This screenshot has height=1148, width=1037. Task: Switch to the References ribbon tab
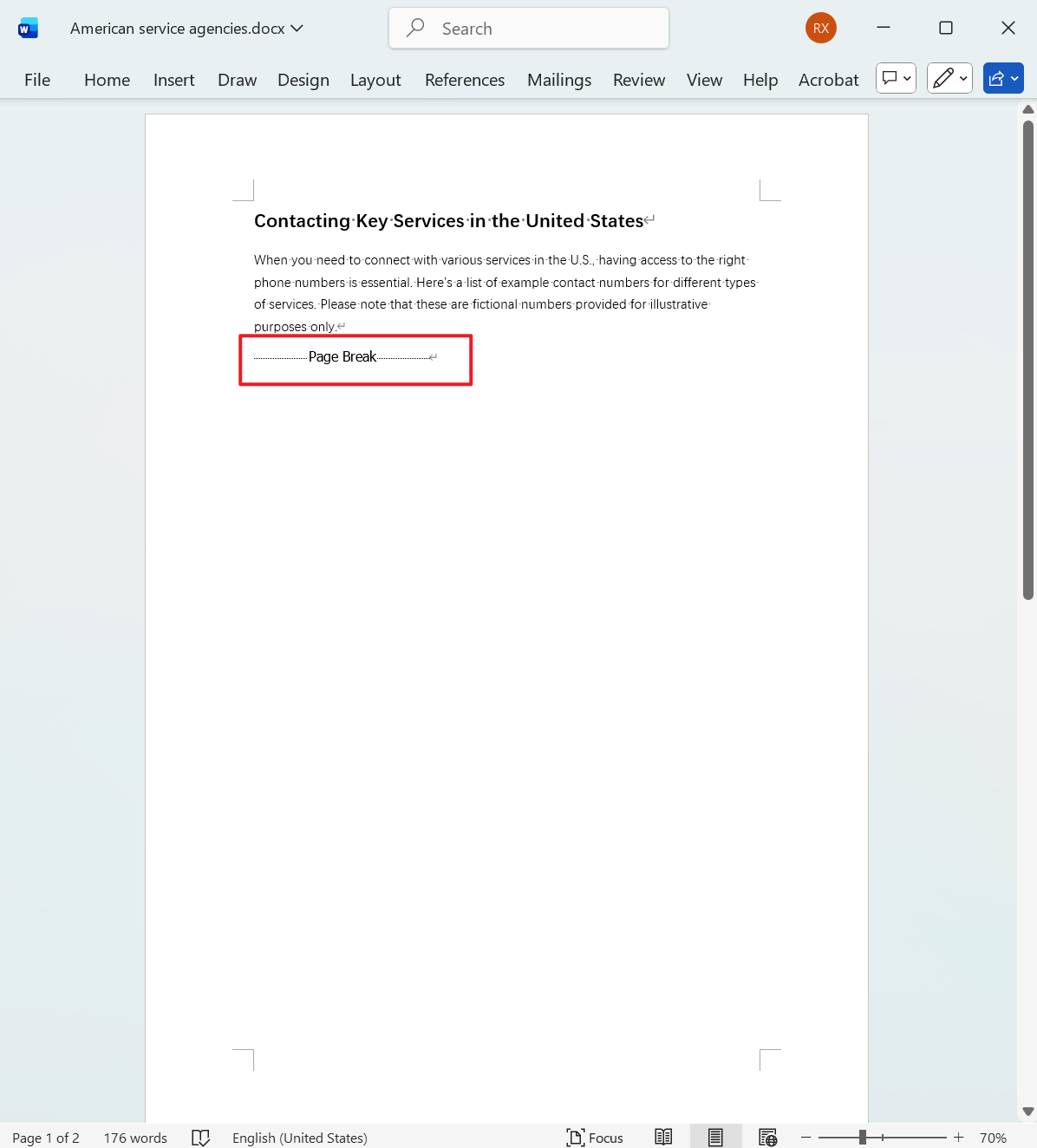pyautogui.click(x=465, y=79)
